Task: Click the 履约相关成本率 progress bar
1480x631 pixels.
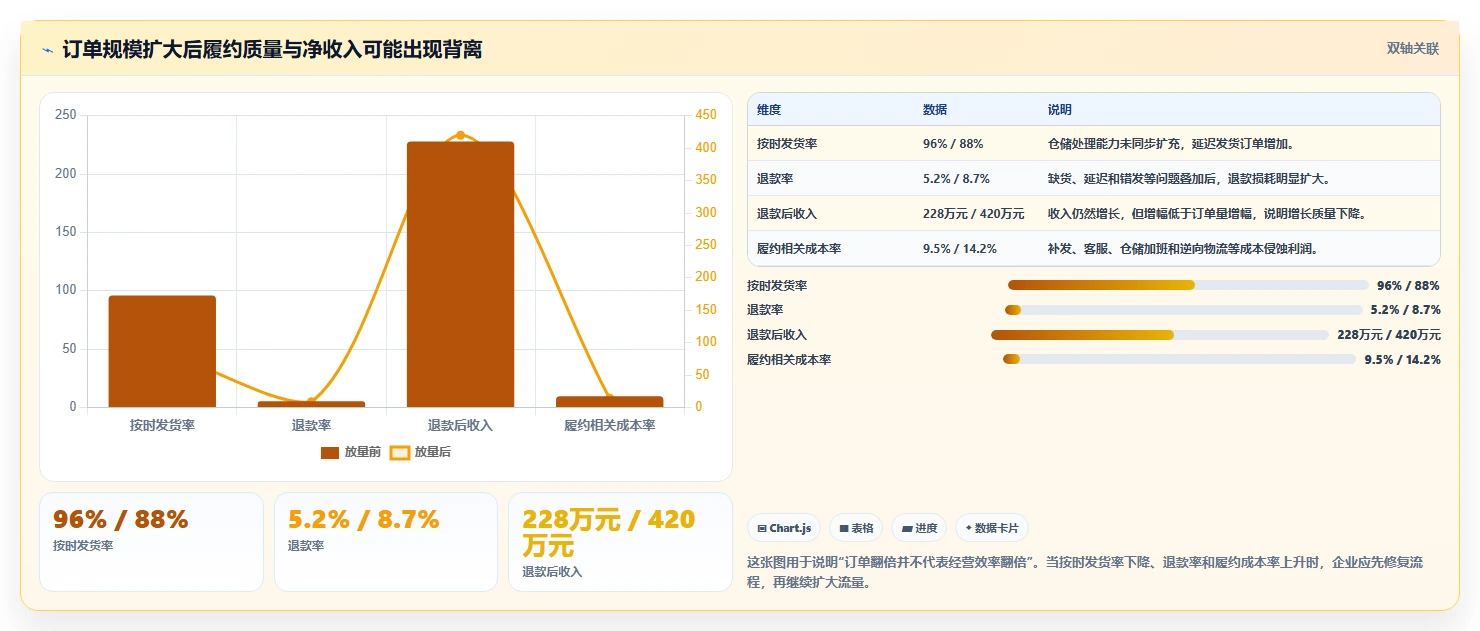Action: [x=1179, y=359]
